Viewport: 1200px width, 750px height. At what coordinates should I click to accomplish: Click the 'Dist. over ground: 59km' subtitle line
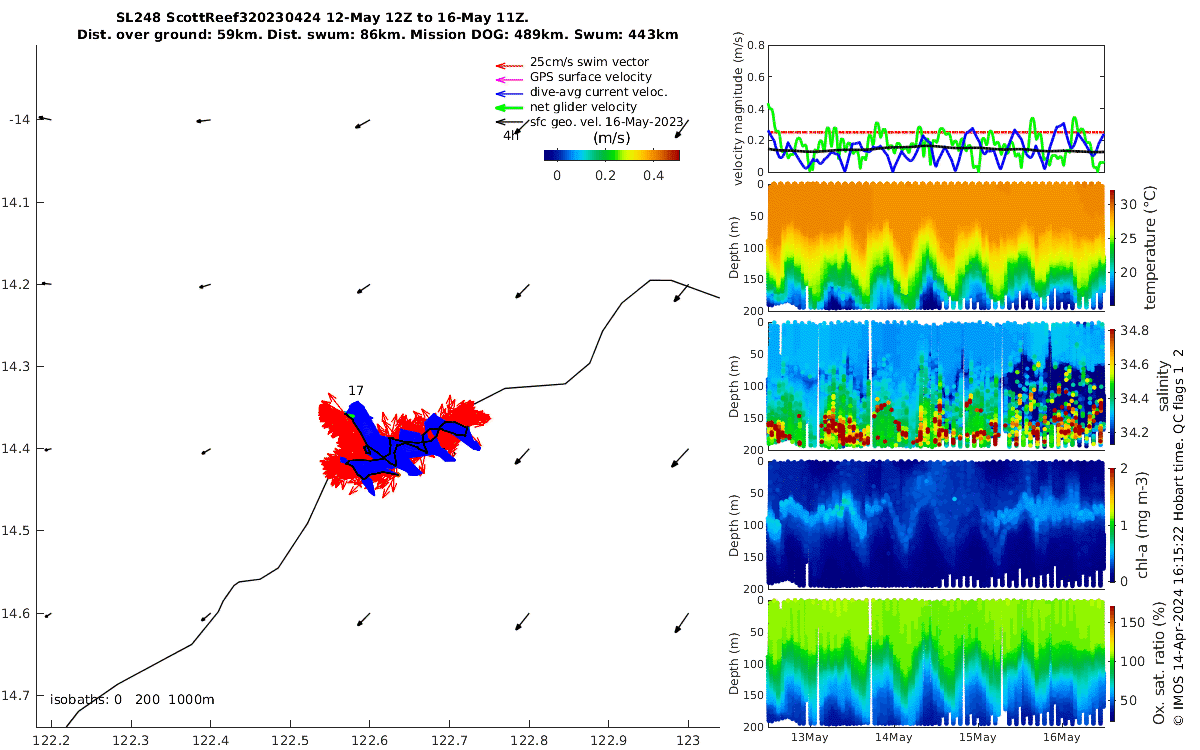[378, 34]
